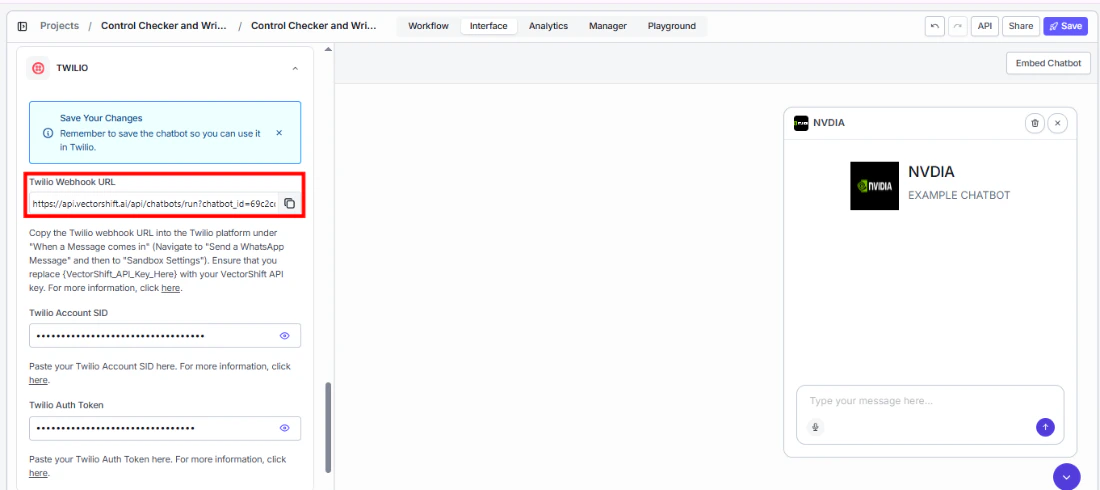The image size is (1100, 490).
Task: Open second Control Checker breadcrumb
Action: (314, 26)
